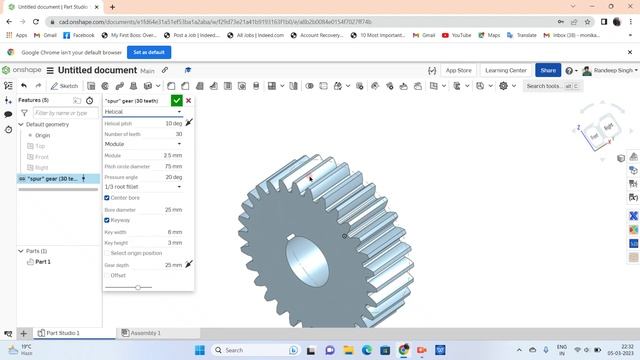Uncheck the Center bore checkbox
Image resolution: width=640 pixels, height=360 pixels.
107,198
